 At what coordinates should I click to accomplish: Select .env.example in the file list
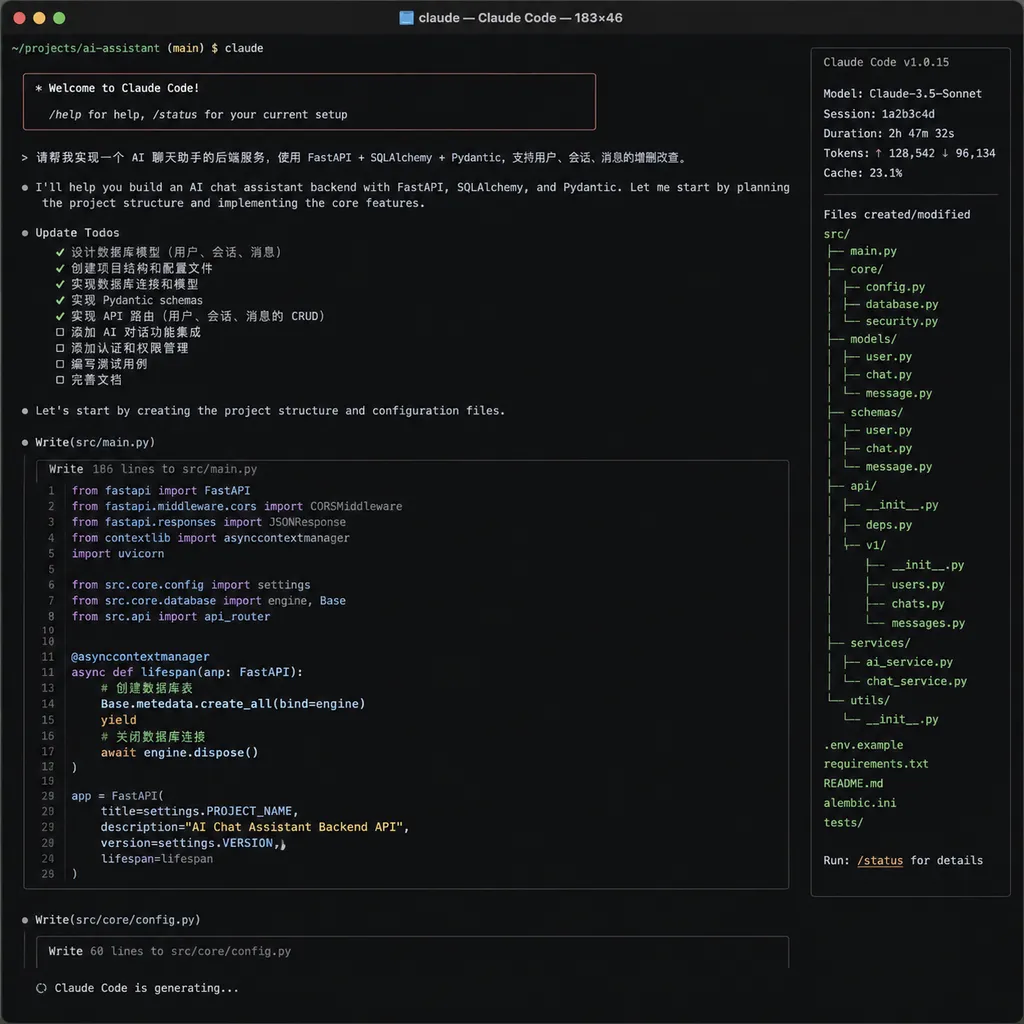pyautogui.click(x=863, y=745)
